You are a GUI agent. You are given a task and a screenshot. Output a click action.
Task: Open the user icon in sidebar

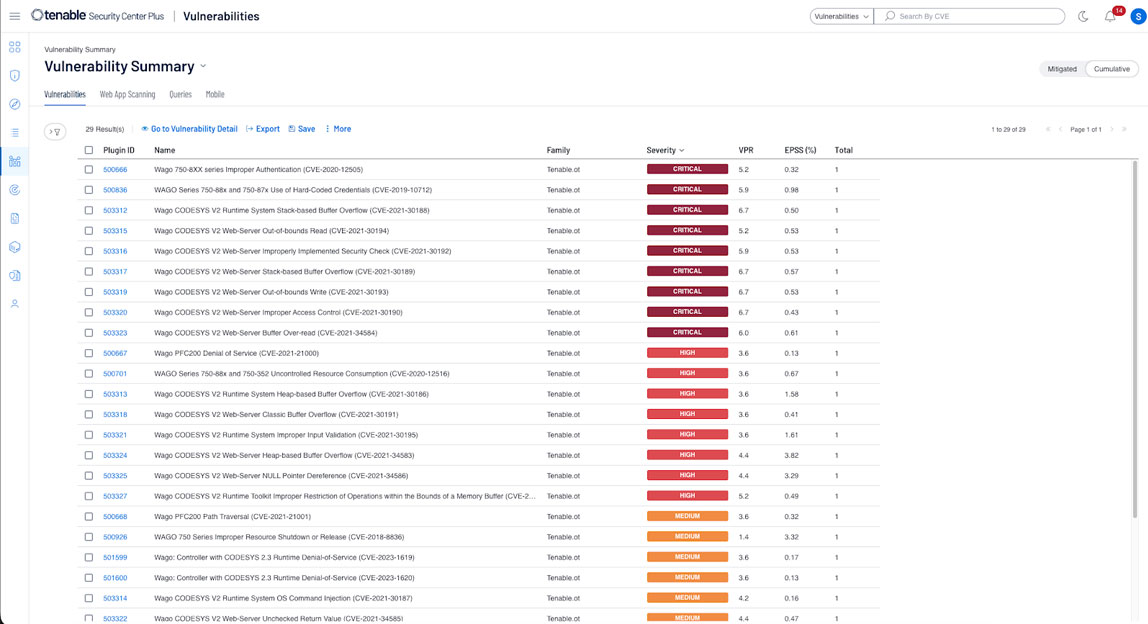click(x=15, y=303)
